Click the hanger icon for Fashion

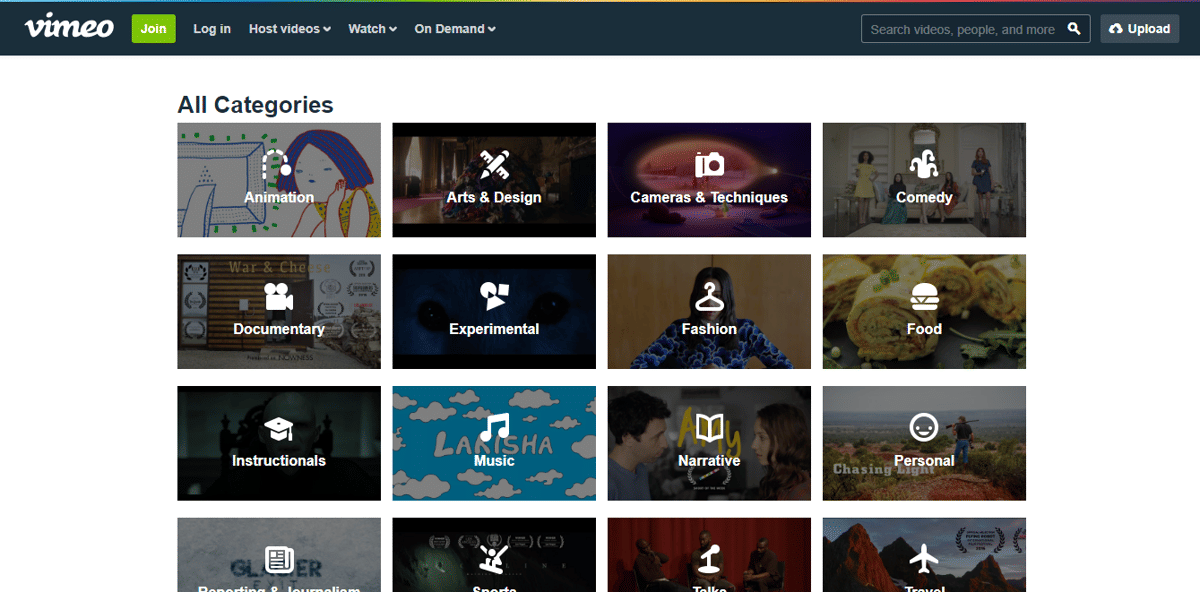point(709,296)
